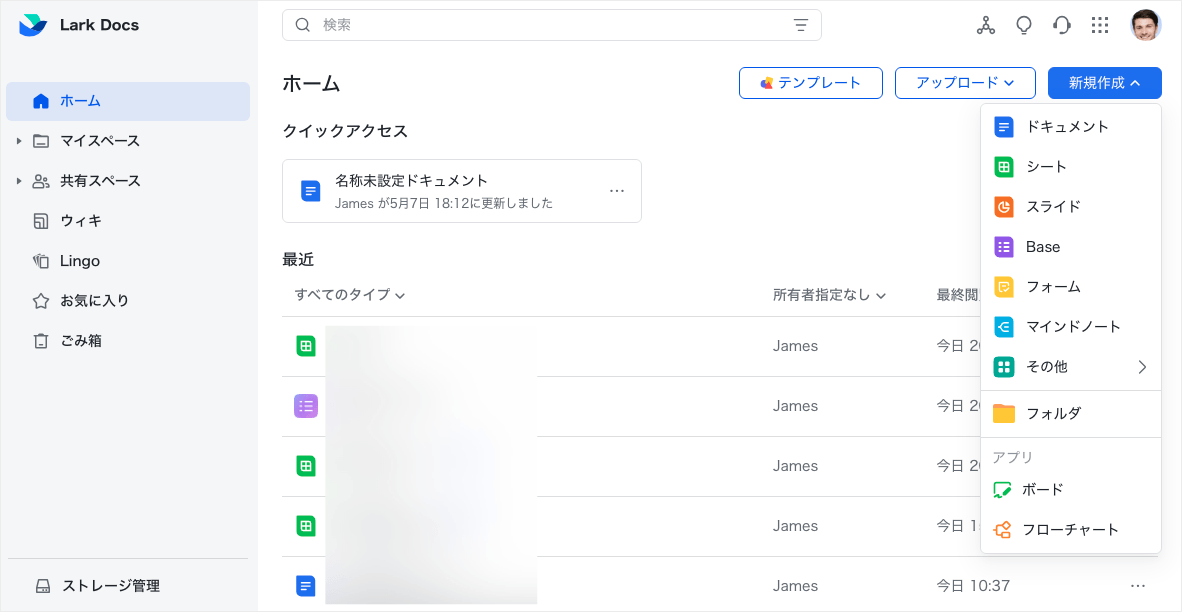Viewport: 1182px width, 612px height.
Task: Click the lightbulb tips icon
Action: click(1024, 25)
